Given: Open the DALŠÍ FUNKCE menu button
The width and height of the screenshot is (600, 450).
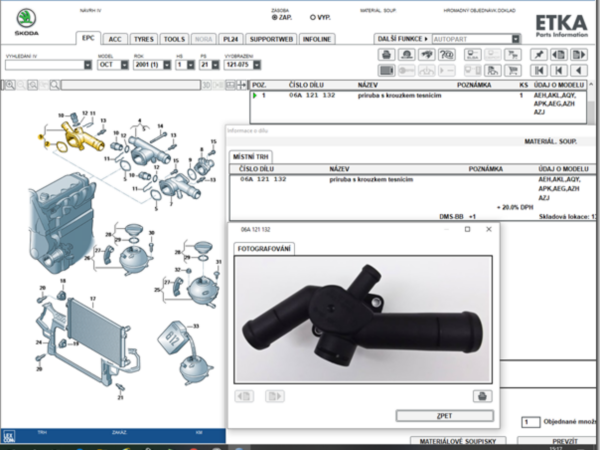Looking at the screenshot, I should click(x=402, y=40).
